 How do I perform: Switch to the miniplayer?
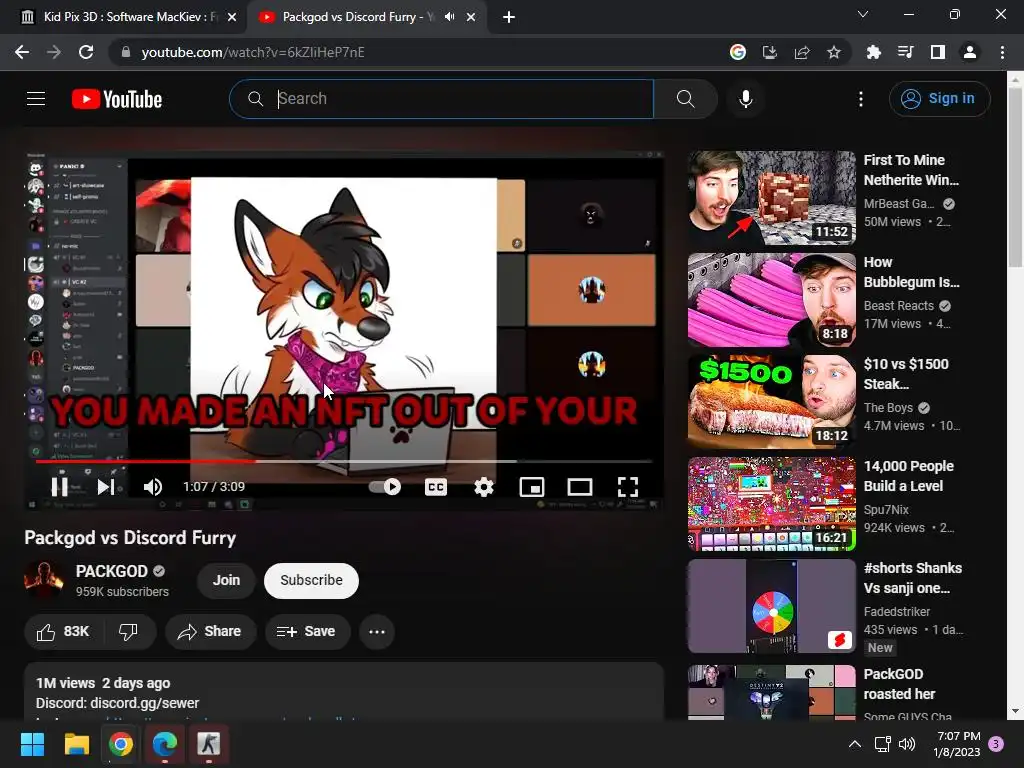pos(532,487)
